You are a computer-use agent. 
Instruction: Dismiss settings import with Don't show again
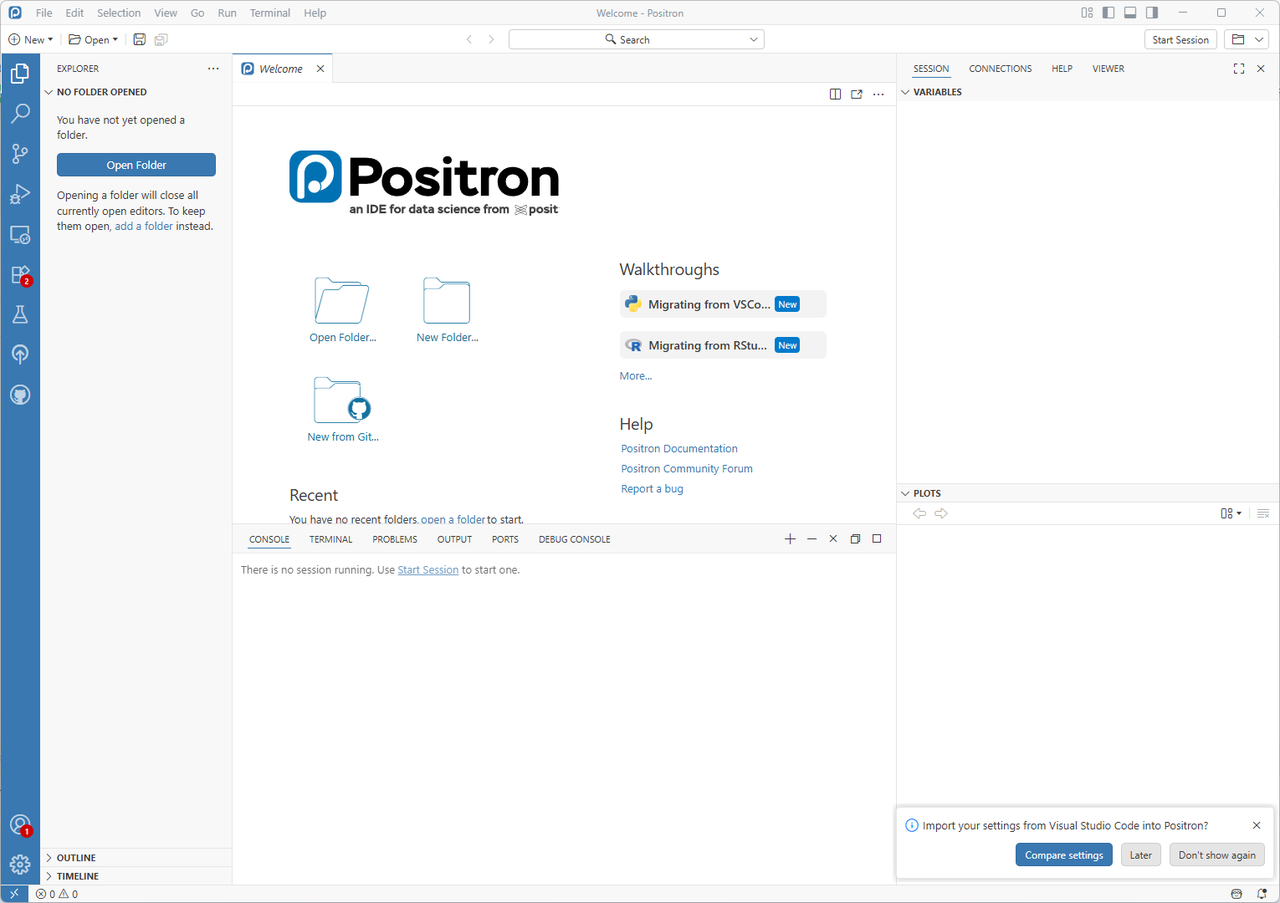tap(1217, 854)
